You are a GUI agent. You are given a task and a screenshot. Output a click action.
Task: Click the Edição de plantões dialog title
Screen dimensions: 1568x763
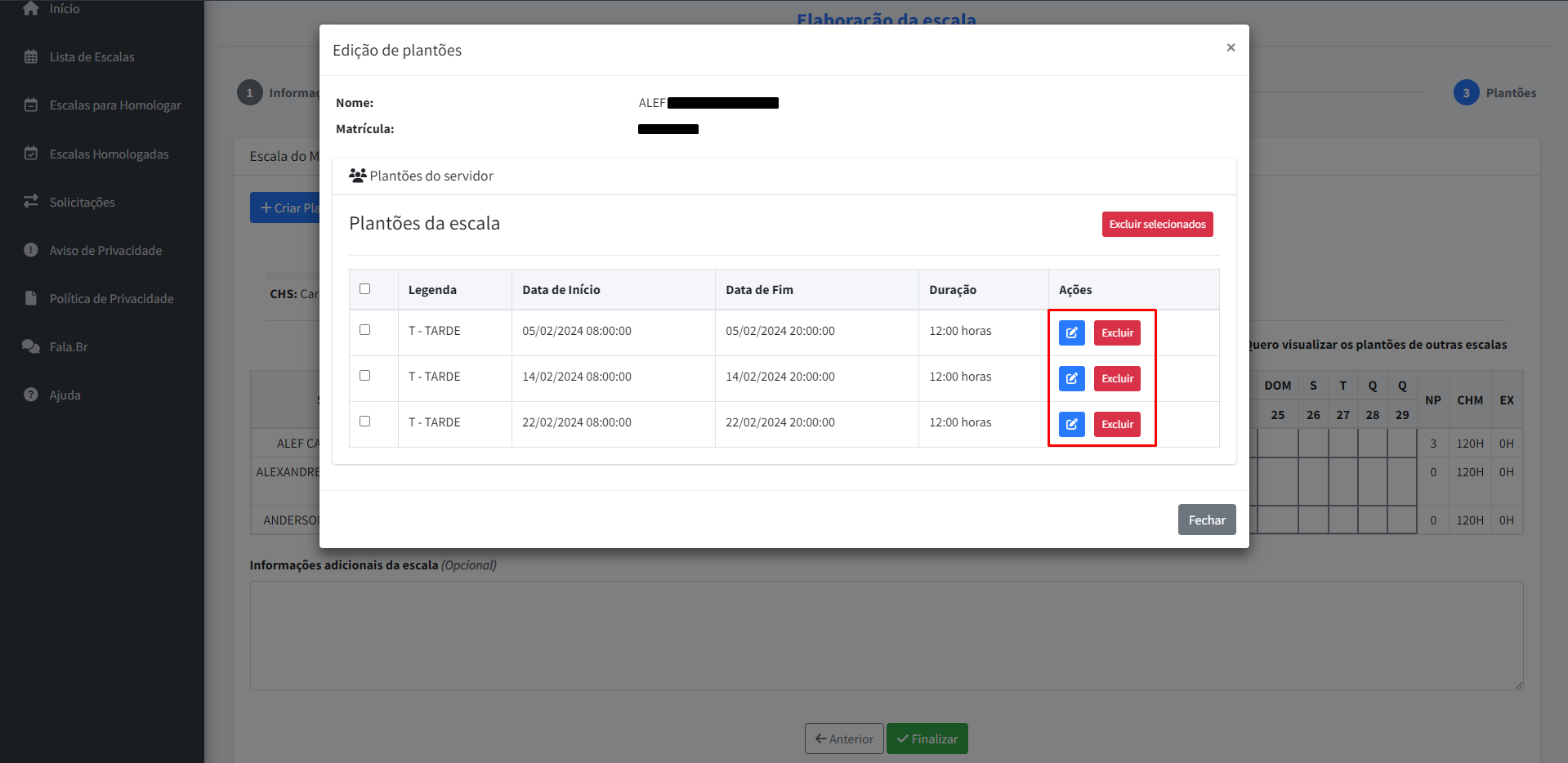point(397,50)
